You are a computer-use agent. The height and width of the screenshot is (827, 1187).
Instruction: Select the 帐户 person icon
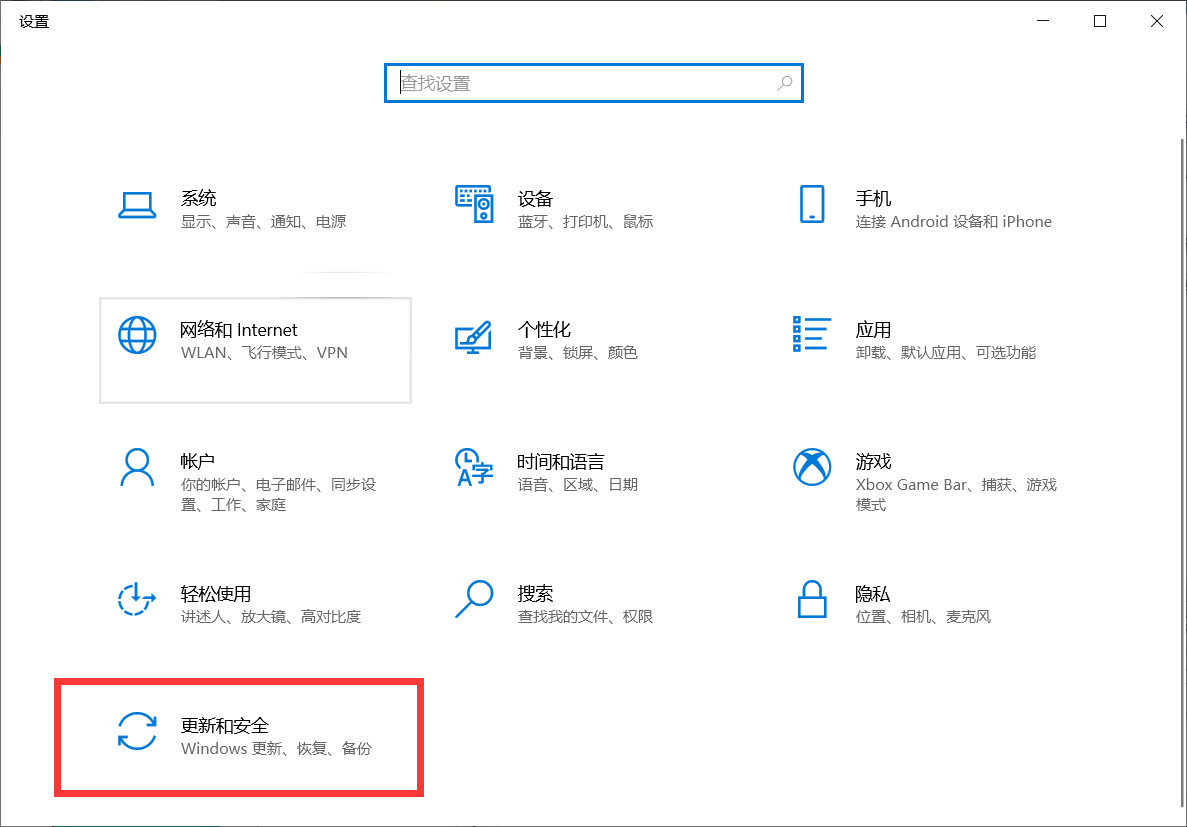(137, 467)
